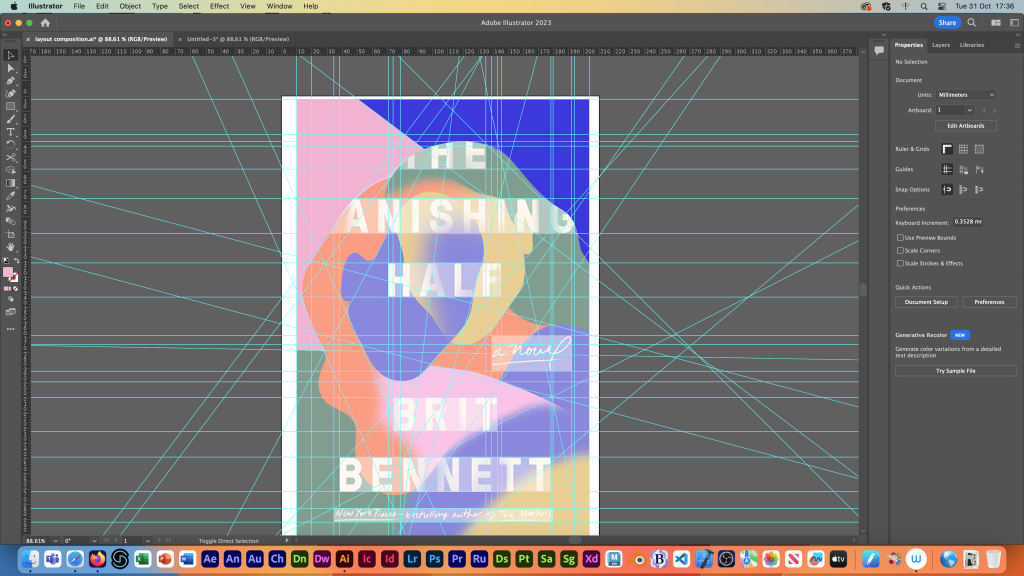The width and height of the screenshot is (1024, 576).
Task: Select the Hand tool
Action: coord(11,246)
